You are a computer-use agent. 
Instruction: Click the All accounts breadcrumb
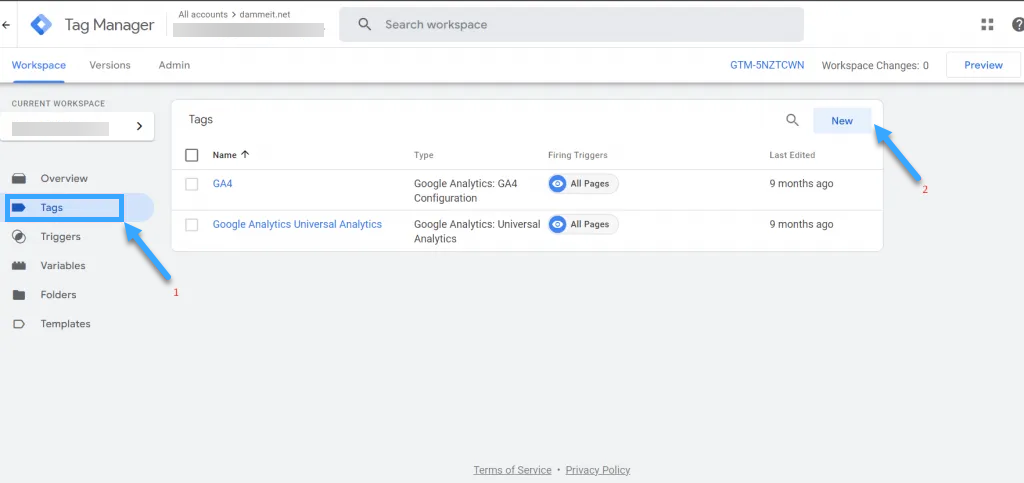click(203, 14)
